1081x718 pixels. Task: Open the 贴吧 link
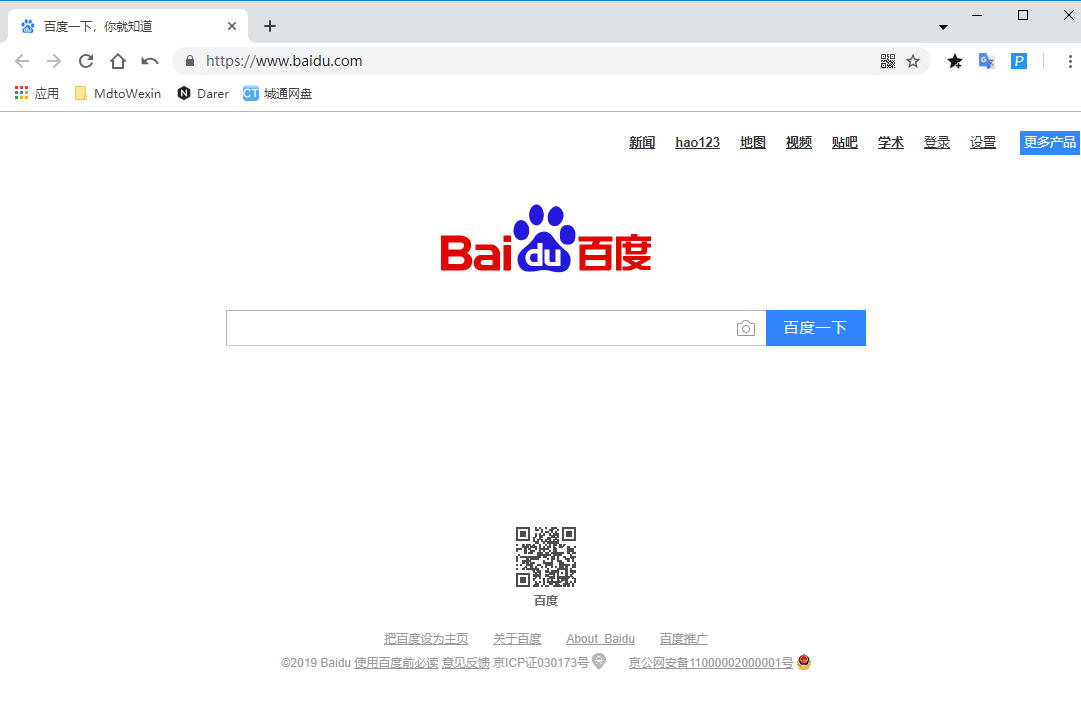[x=845, y=142]
